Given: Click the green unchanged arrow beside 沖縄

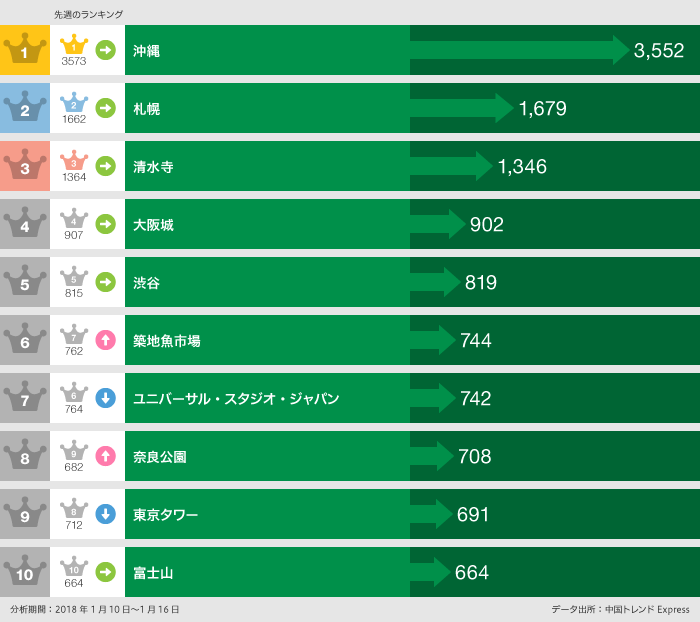Looking at the screenshot, I should (x=105, y=50).
